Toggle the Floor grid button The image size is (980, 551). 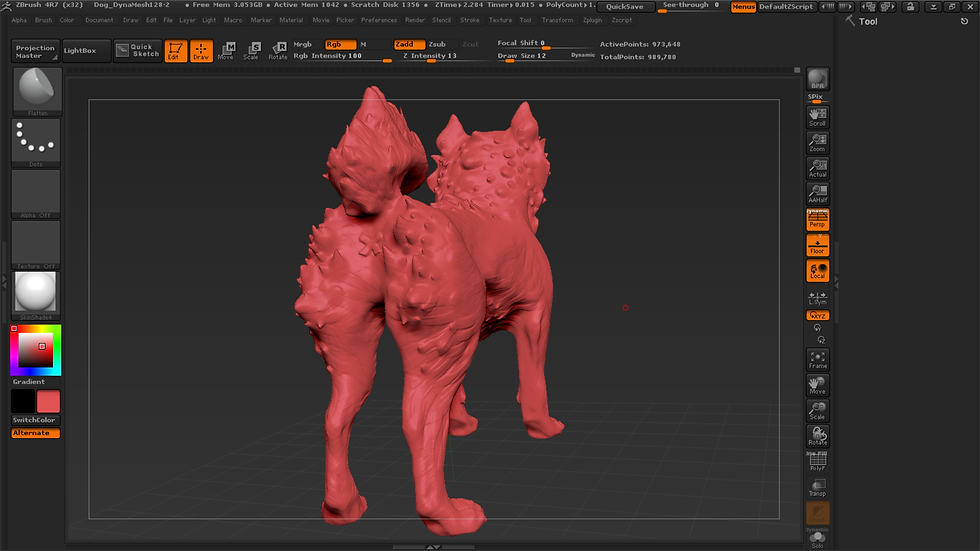pyautogui.click(x=818, y=245)
